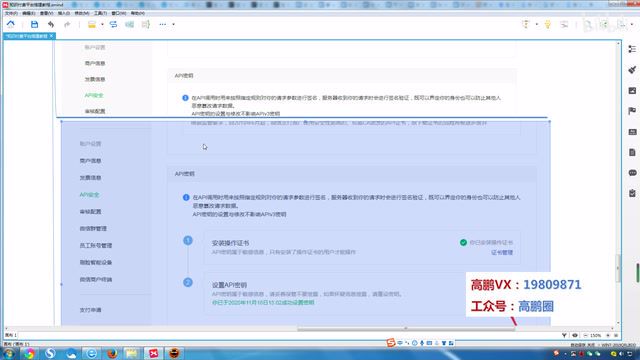The height and width of the screenshot is (360, 640).
Task: Click the brainstorm mode icon at toolbar right
Action: click(x=526, y=24)
